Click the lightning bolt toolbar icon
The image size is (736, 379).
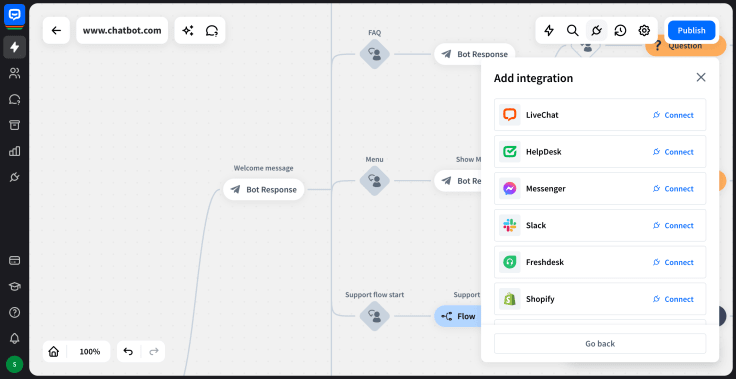[x=549, y=31]
